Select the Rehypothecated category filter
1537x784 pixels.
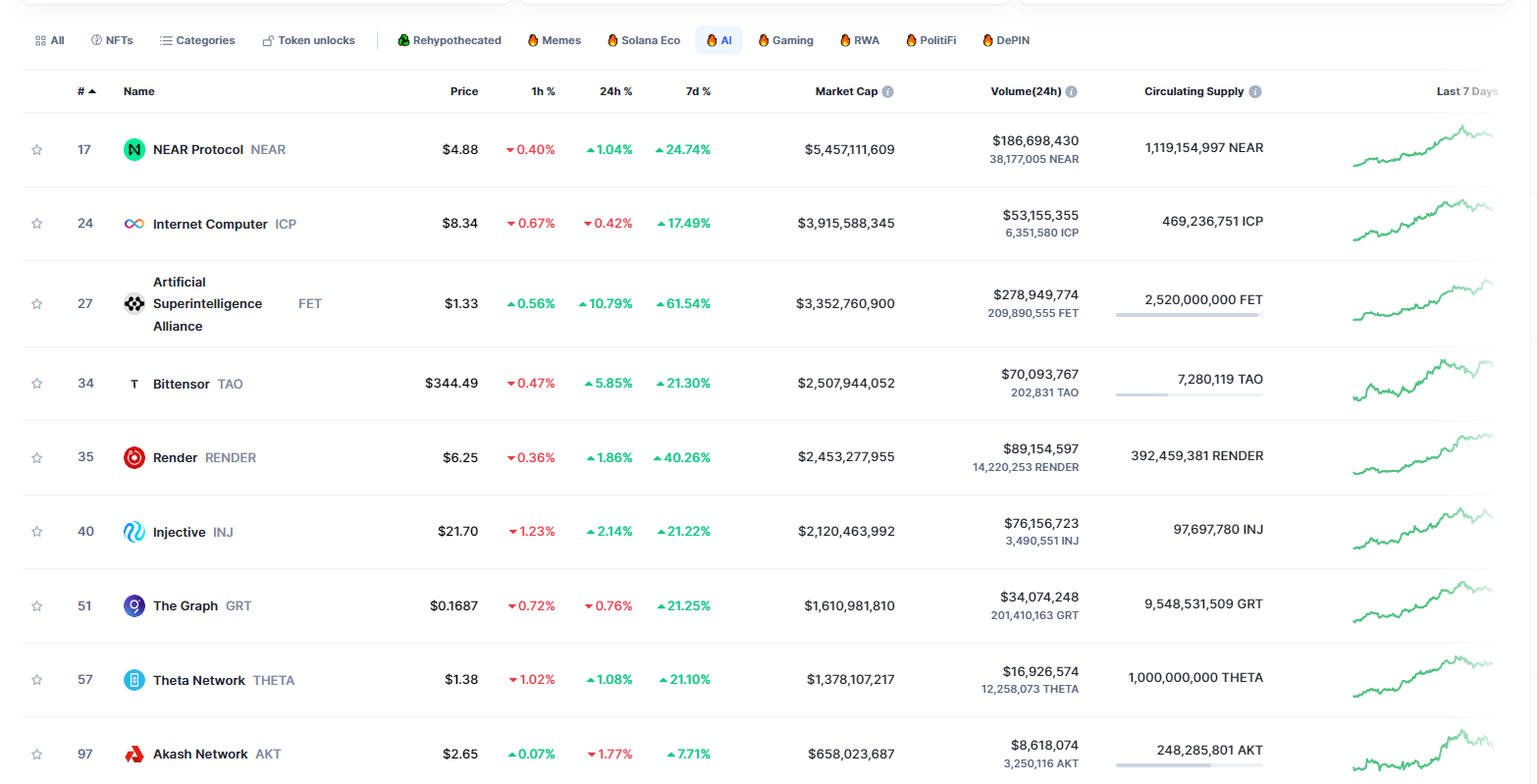(x=450, y=40)
